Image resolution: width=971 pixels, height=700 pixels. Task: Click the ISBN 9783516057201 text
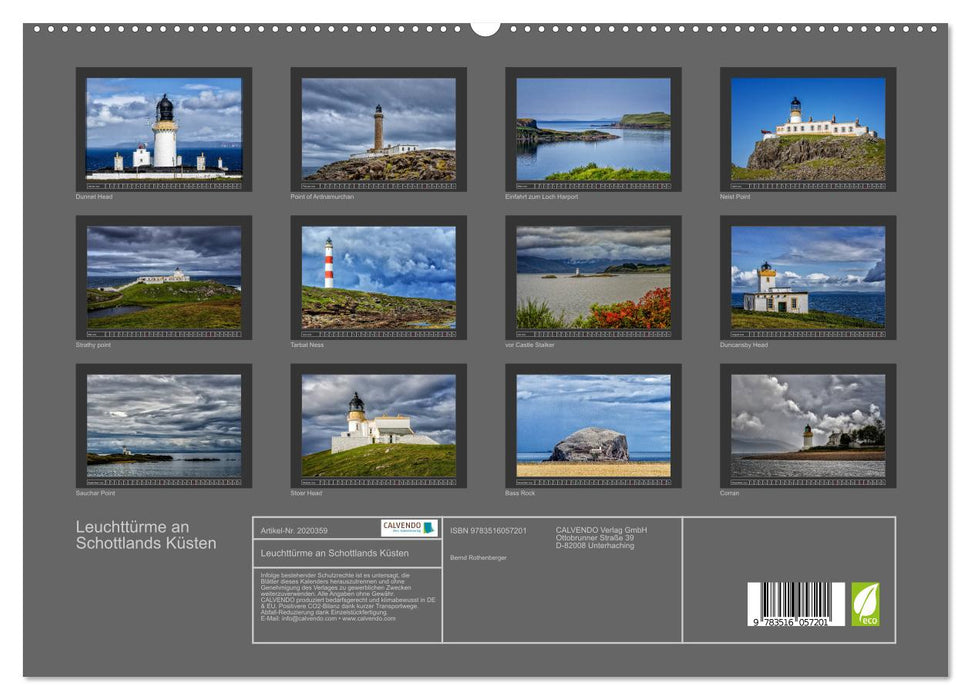click(x=487, y=530)
